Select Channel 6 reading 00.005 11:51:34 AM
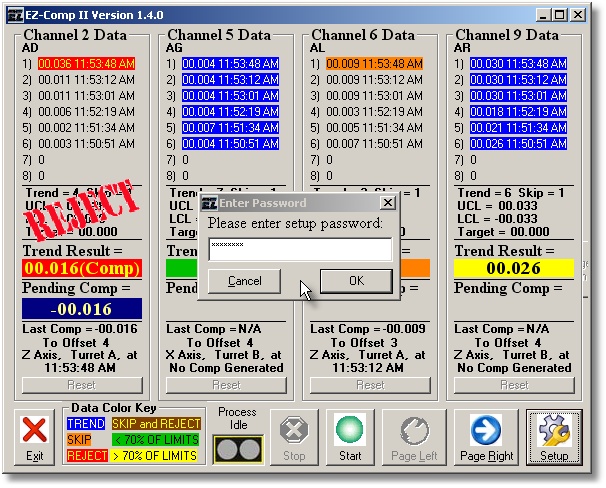 374,128
